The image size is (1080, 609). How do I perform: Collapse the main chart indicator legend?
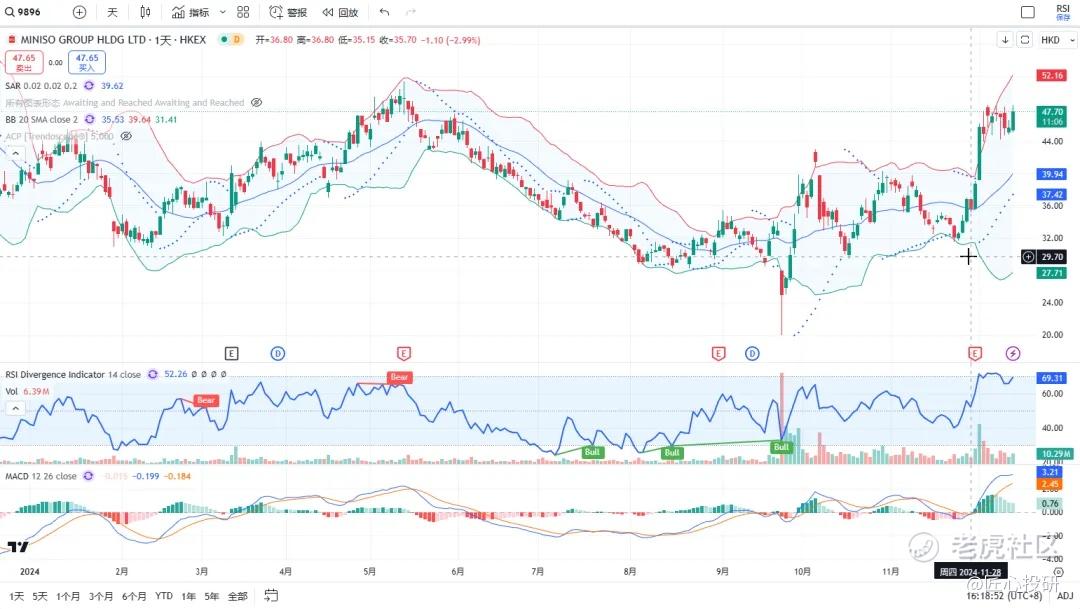pyautogui.click(x=15, y=153)
